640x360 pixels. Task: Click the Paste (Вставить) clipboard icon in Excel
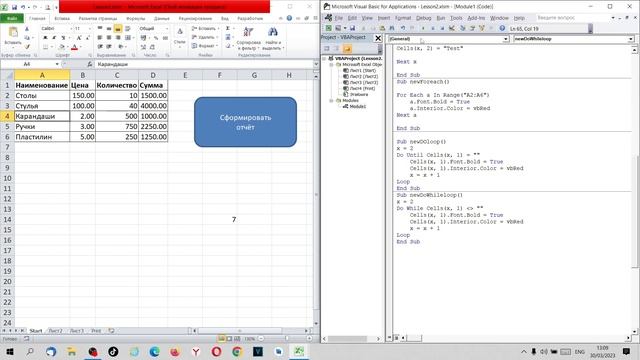[x=13, y=32]
